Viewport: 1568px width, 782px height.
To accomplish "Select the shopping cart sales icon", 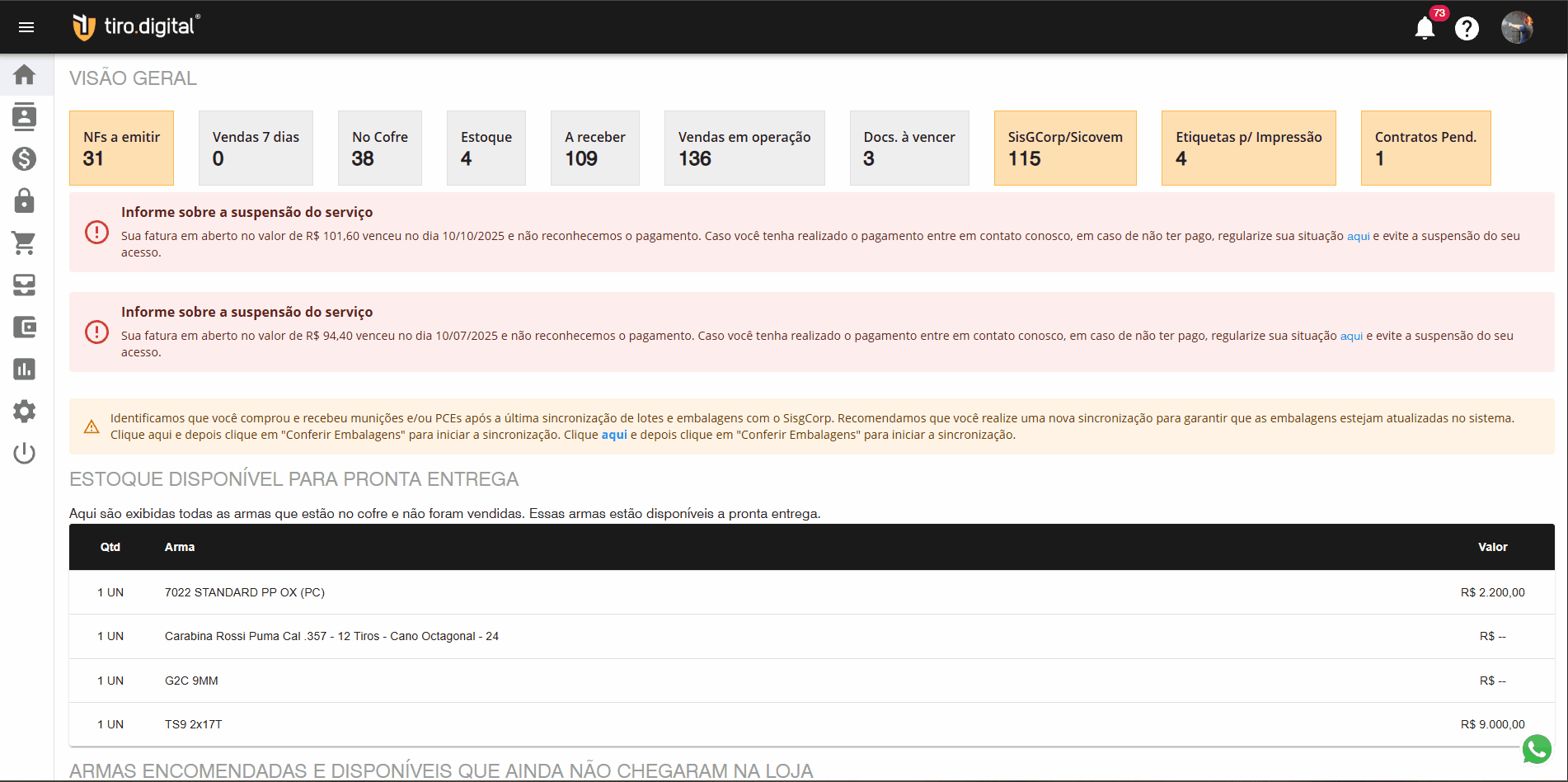I will pos(25,243).
